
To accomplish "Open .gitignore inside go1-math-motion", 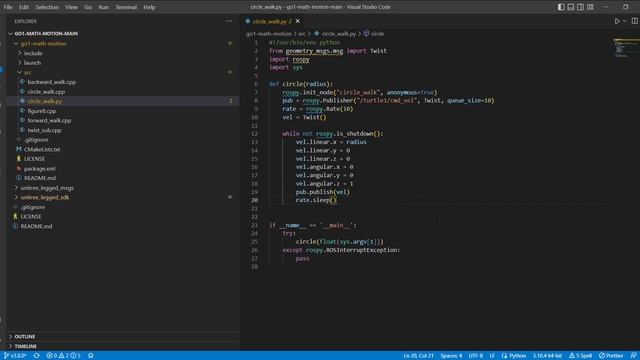I will (x=36, y=140).
